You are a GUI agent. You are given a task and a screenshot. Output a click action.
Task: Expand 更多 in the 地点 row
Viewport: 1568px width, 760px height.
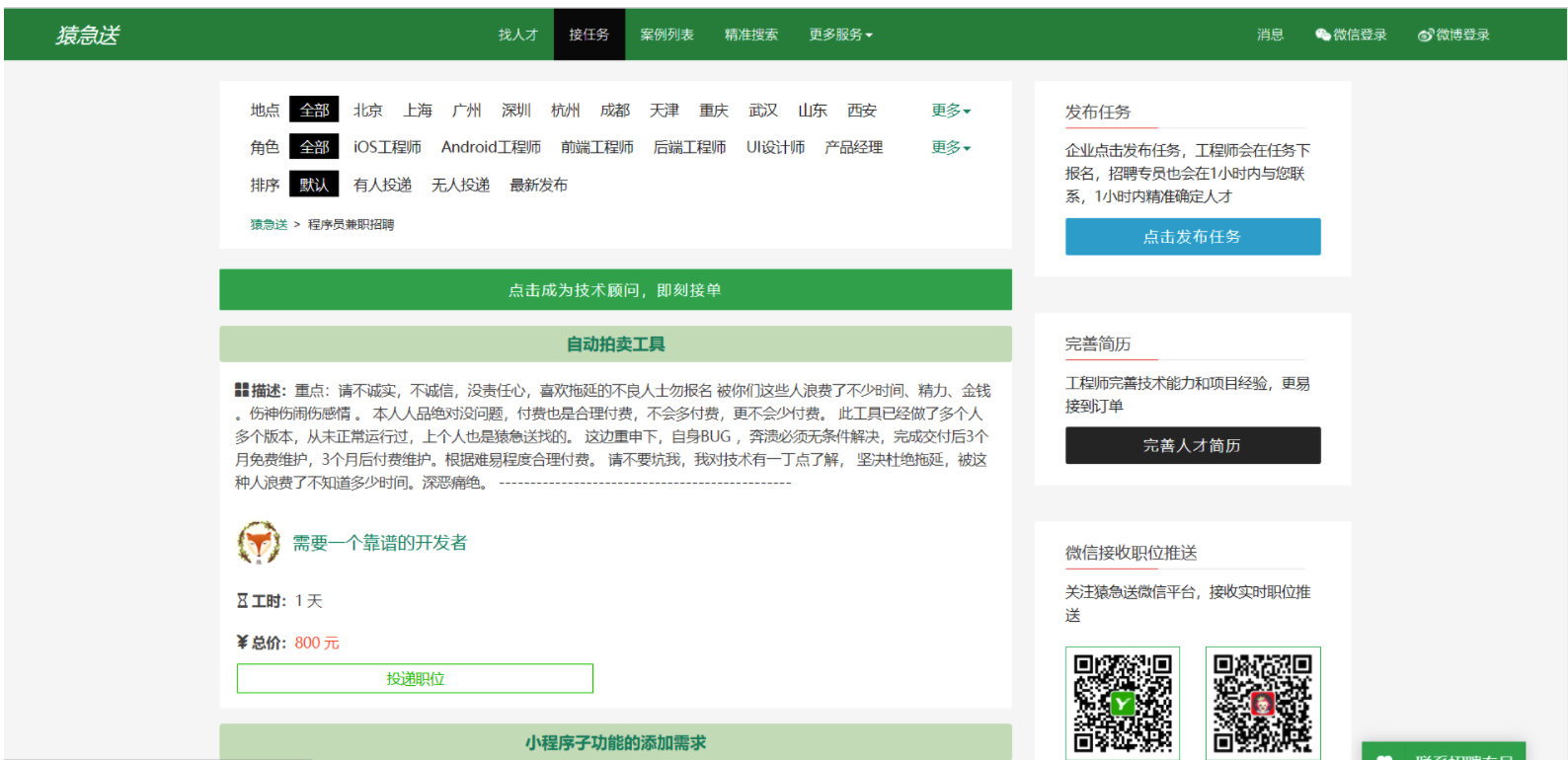[951, 111]
